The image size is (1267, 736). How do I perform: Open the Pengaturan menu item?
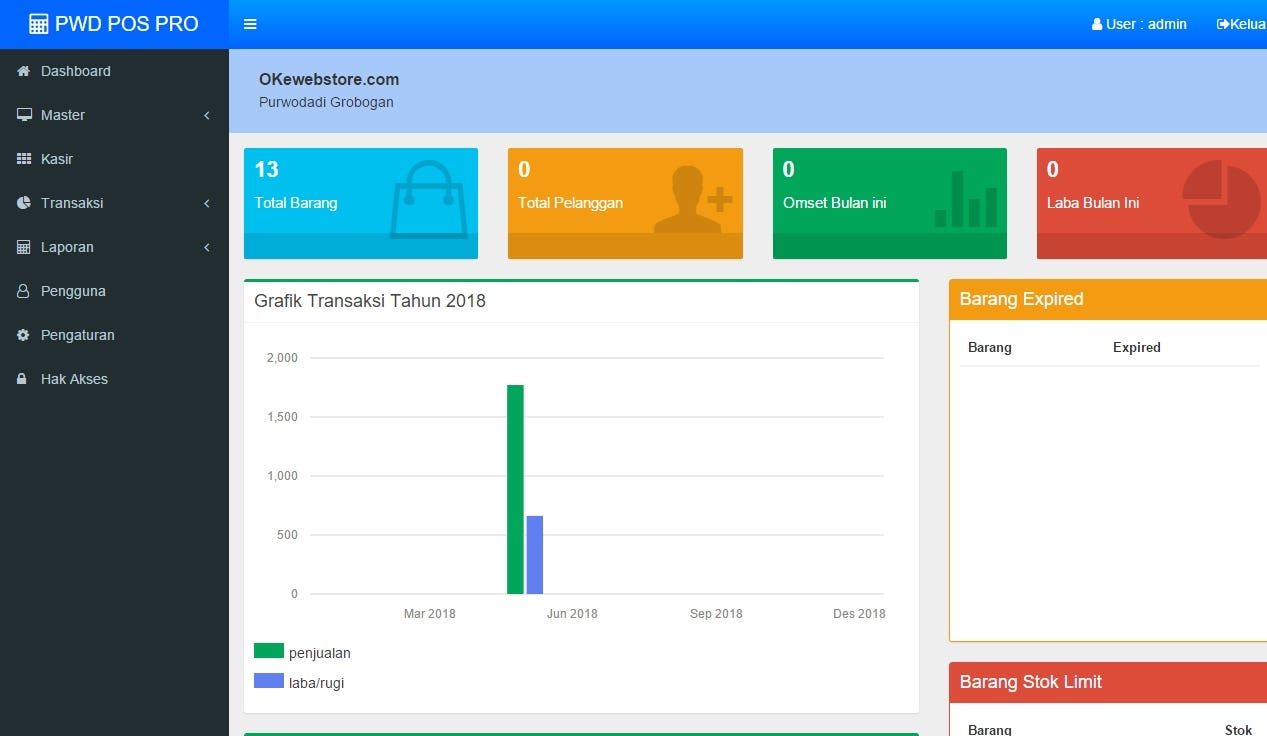[x=114, y=335]
